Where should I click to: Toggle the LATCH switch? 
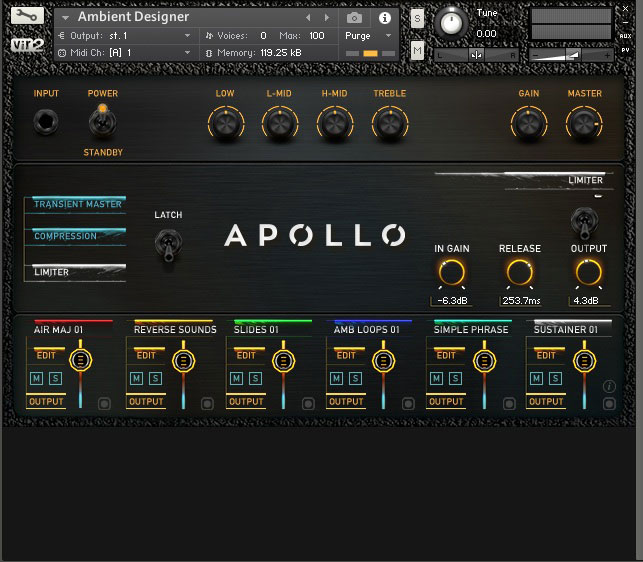coord(168,245)
